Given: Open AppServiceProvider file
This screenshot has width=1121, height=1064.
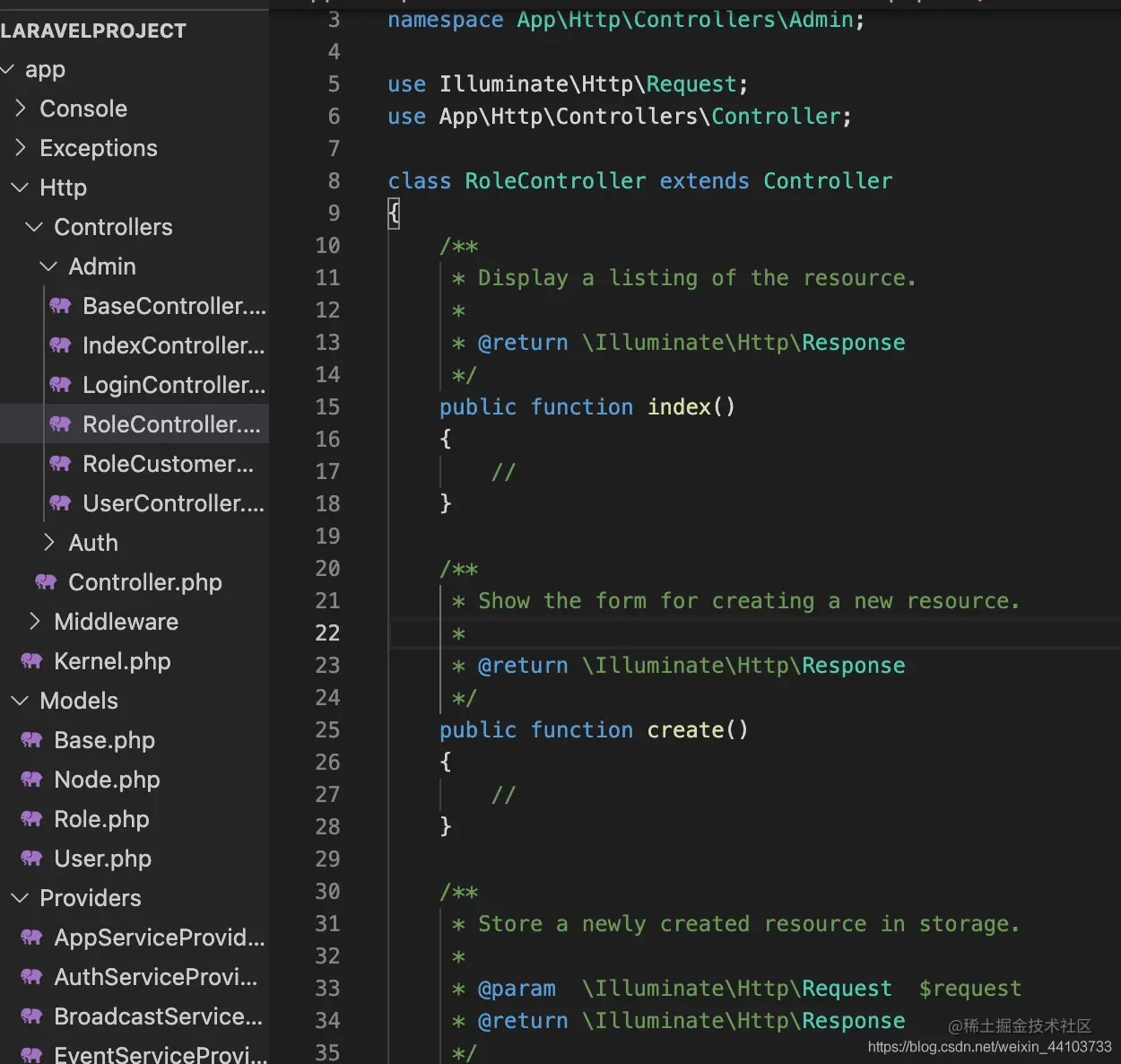Looking at the screenshot, I should pos(135,938).
